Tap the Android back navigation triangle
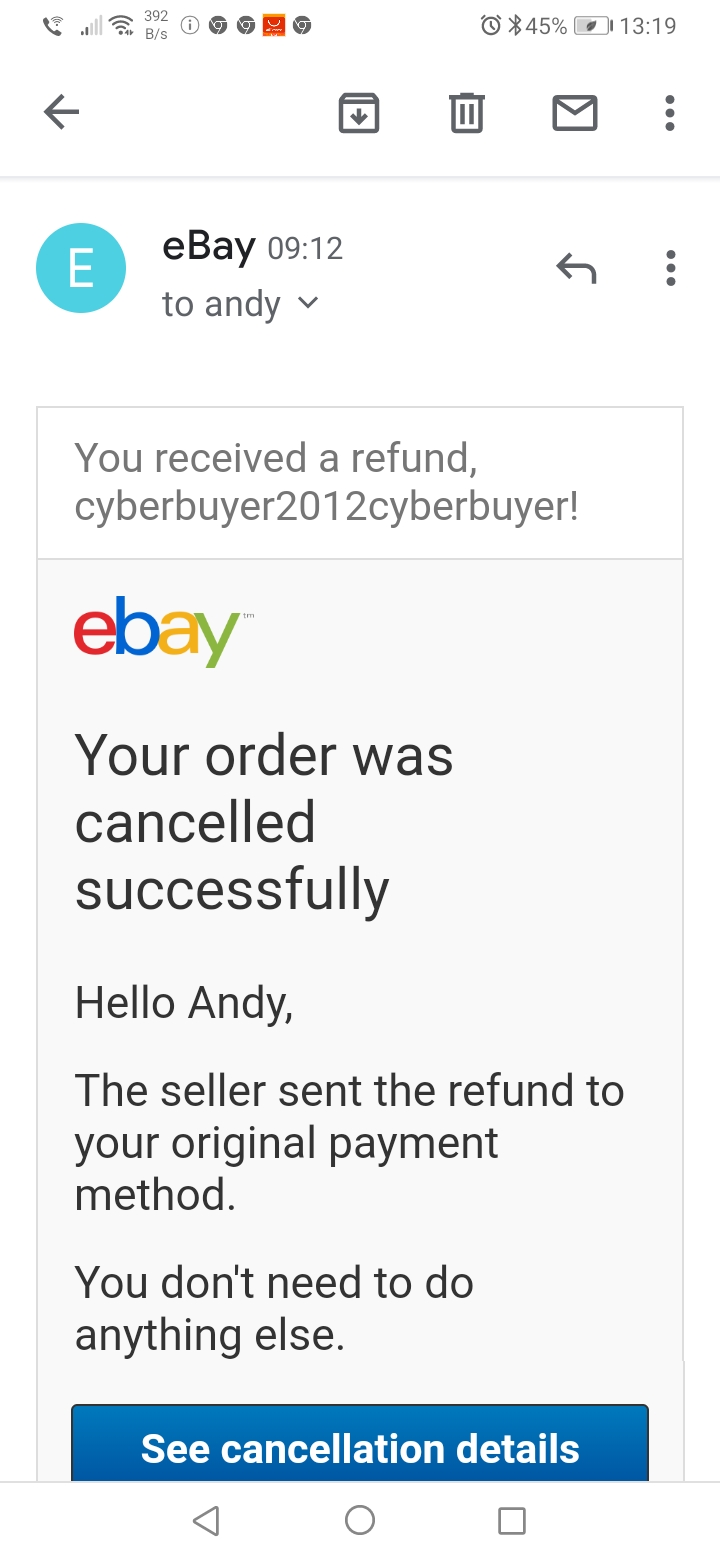The width and height of the screenshot is (720, 1560). 206,1521
